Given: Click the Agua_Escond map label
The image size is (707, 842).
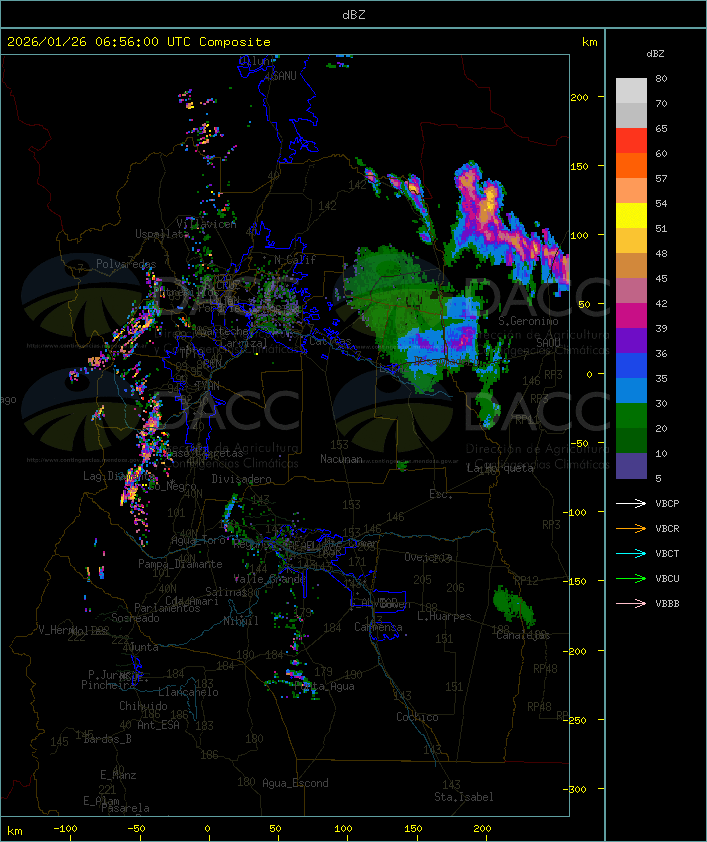Looking at the screenshot, I should click(295, 783).
